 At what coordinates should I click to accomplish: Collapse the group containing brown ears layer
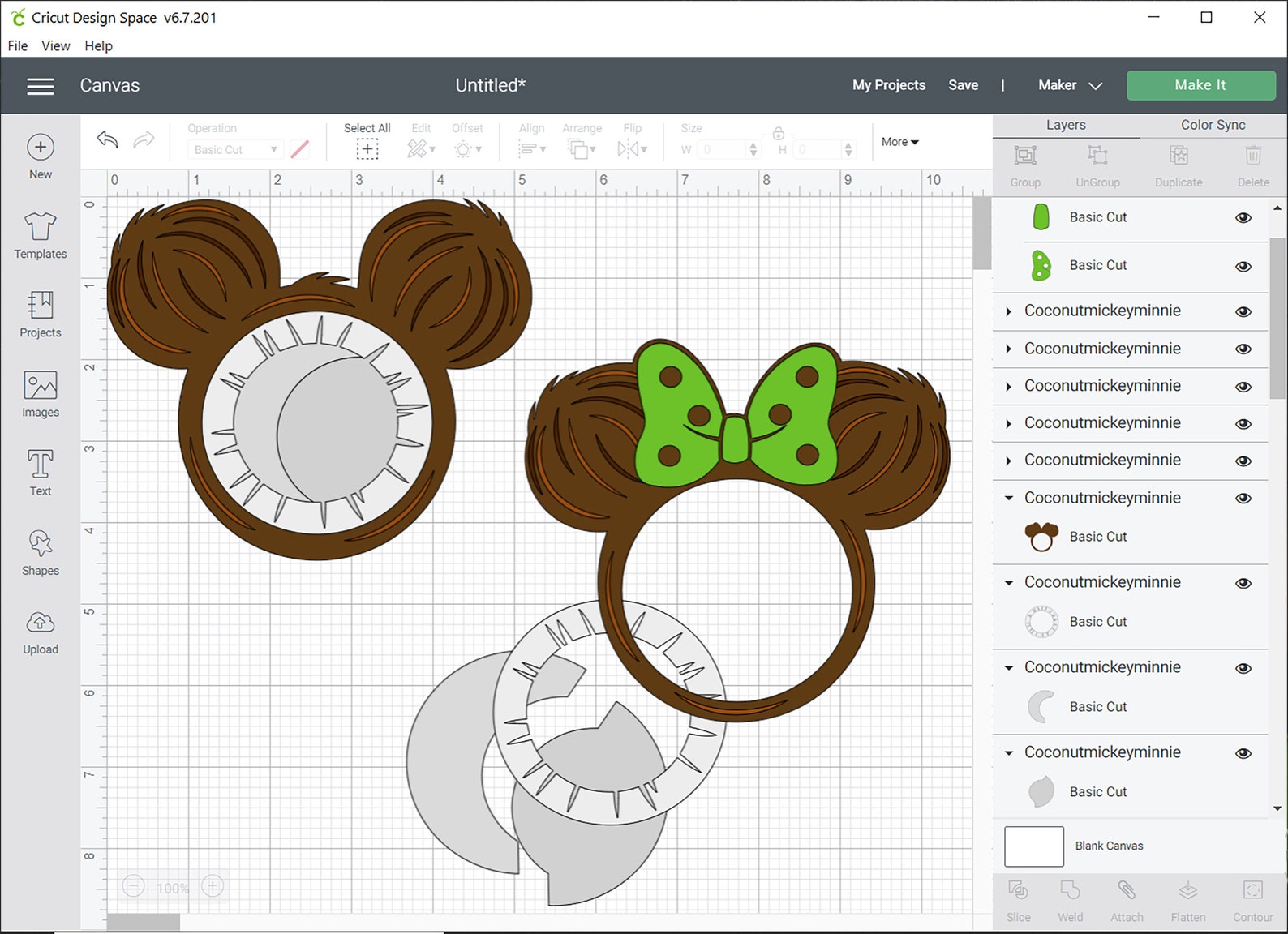coord(1009,499)
